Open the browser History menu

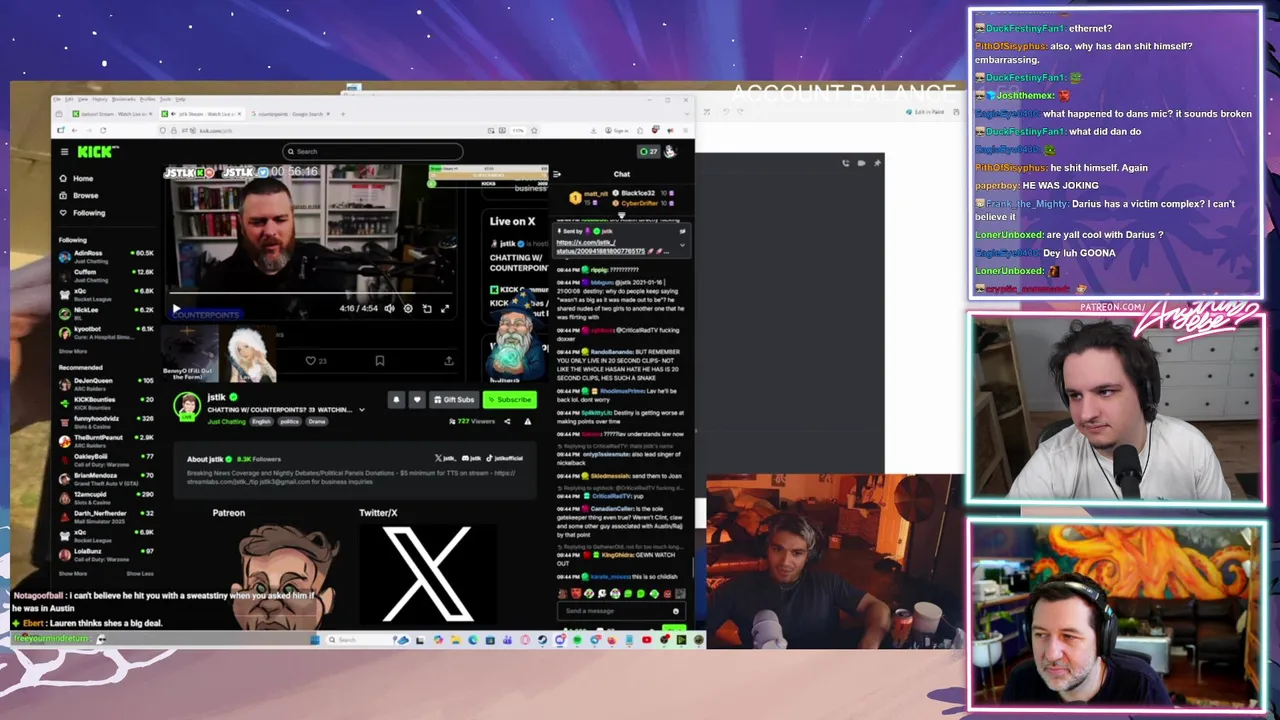[100, 99]
